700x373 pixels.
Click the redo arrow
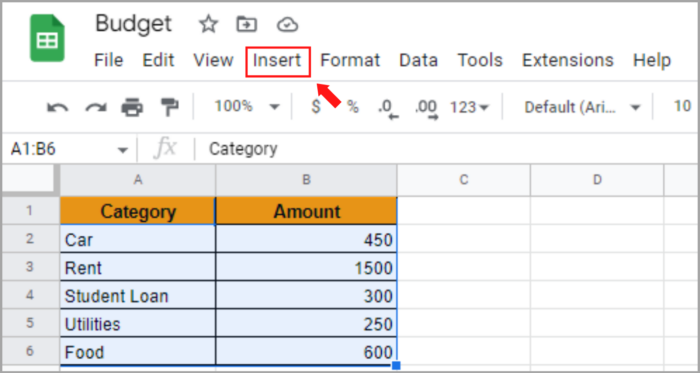(96, 107)
